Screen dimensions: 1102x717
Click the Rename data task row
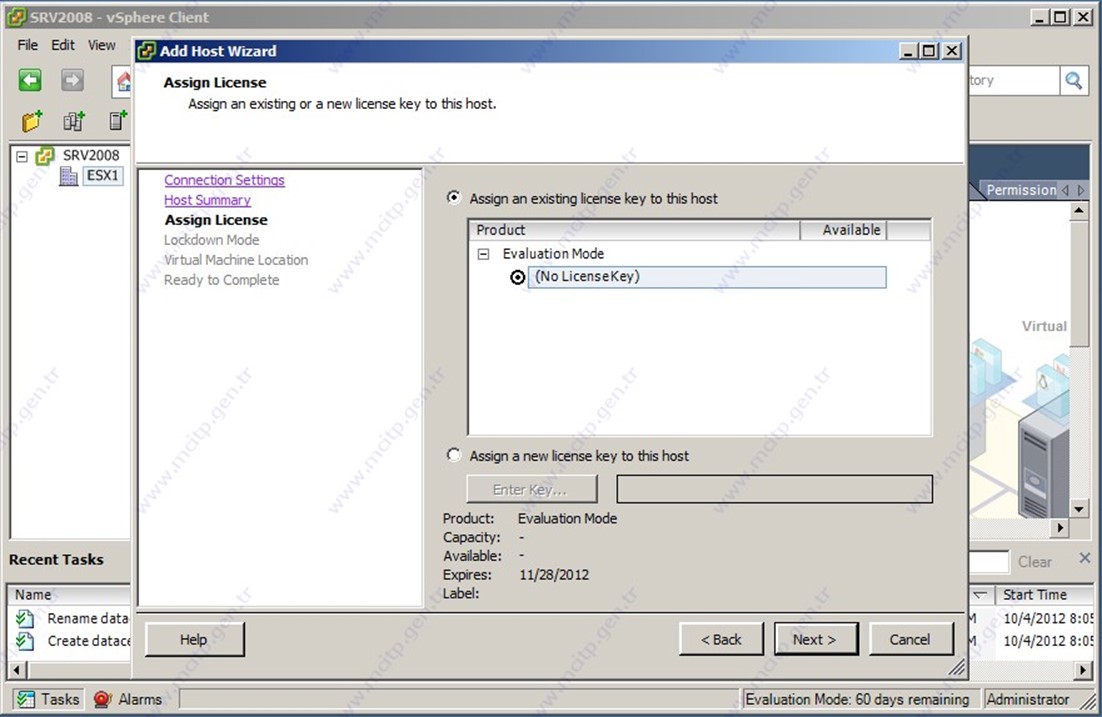click(x=72, y=619)
